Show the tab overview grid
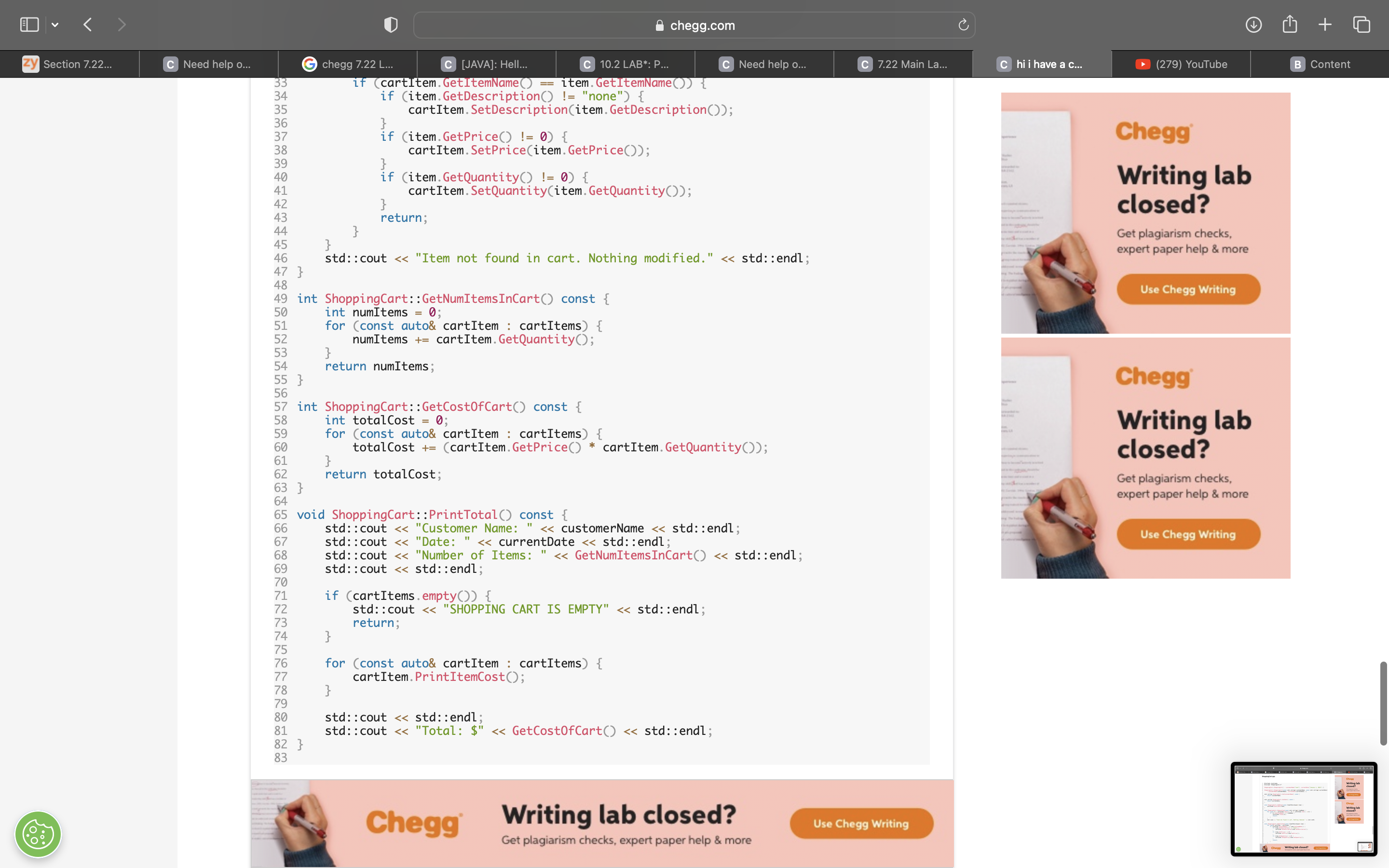This screenshot has height=868, width=1389. pyautogui.click(x=1361, y=24)
